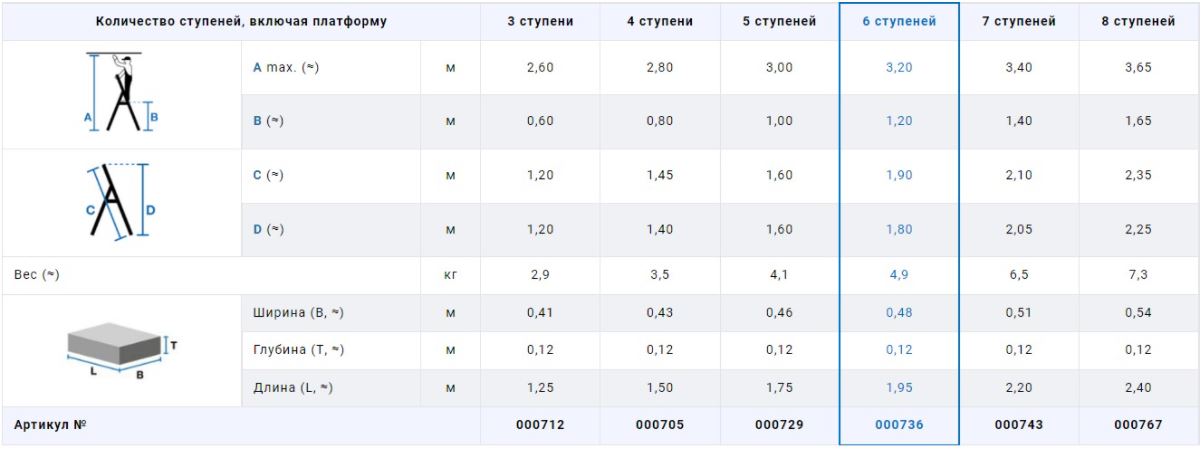Click the Глубина (T, ≈) row label
Viewport: 1202px width, 449px height.
point(299,350)
